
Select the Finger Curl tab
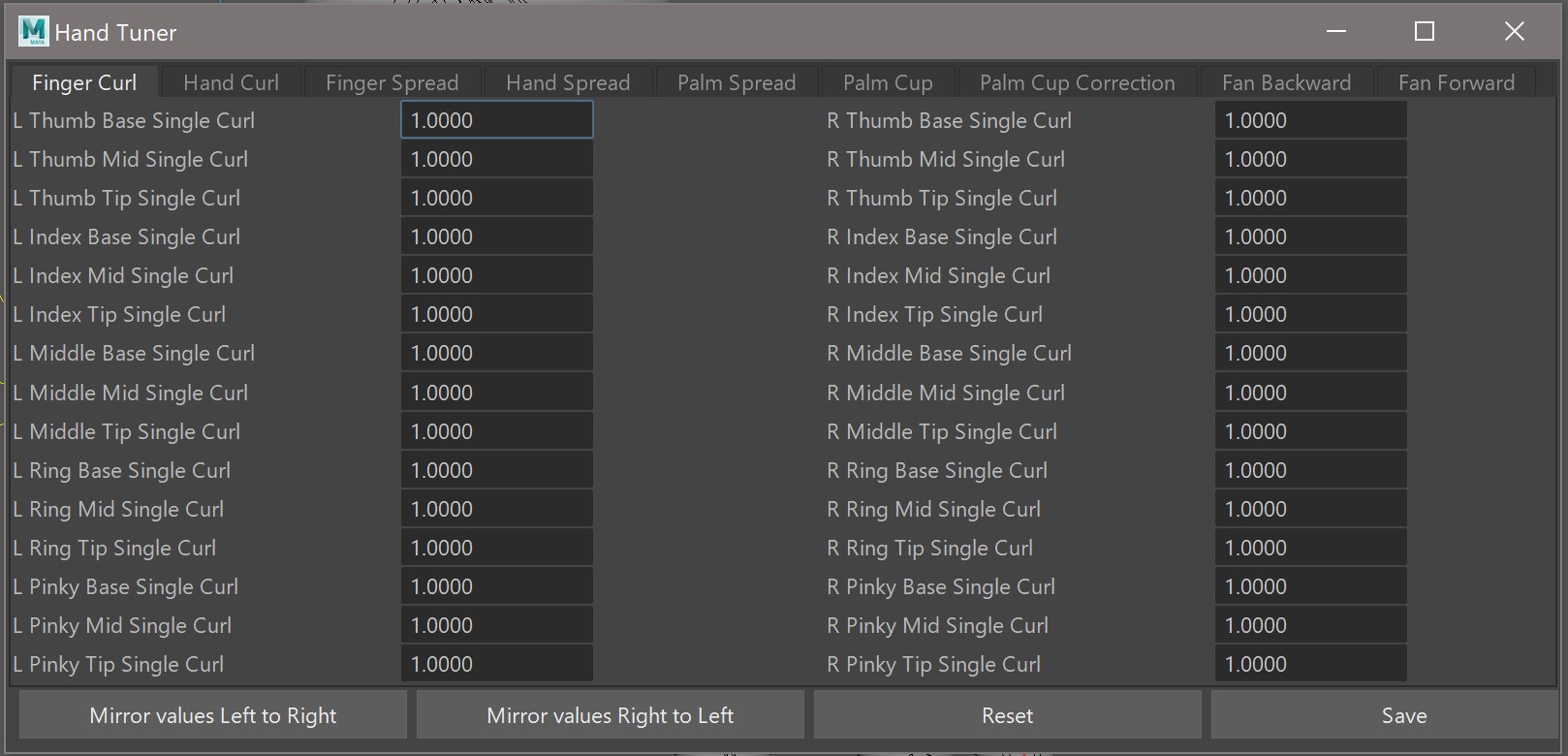[x=84, y=82]
